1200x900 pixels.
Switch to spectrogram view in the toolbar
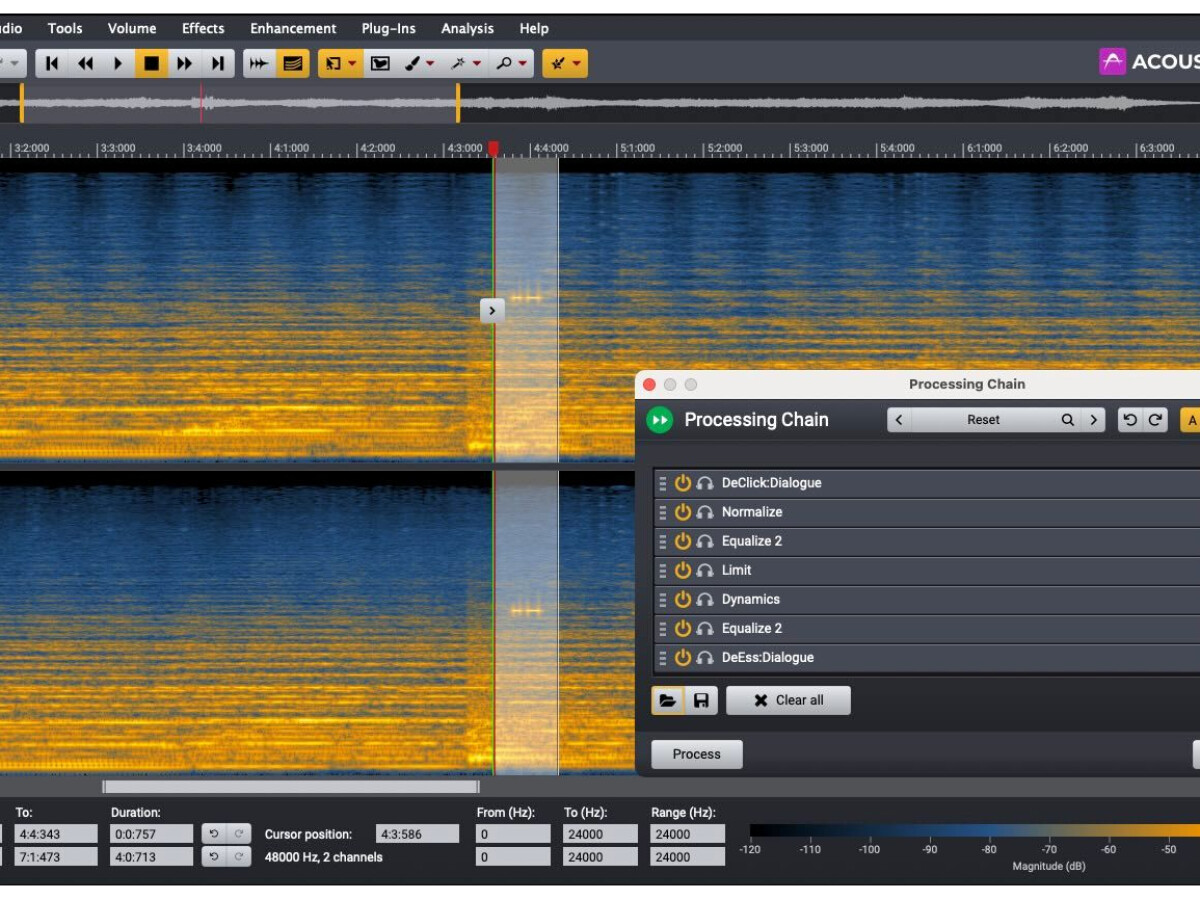coord(292,64)
